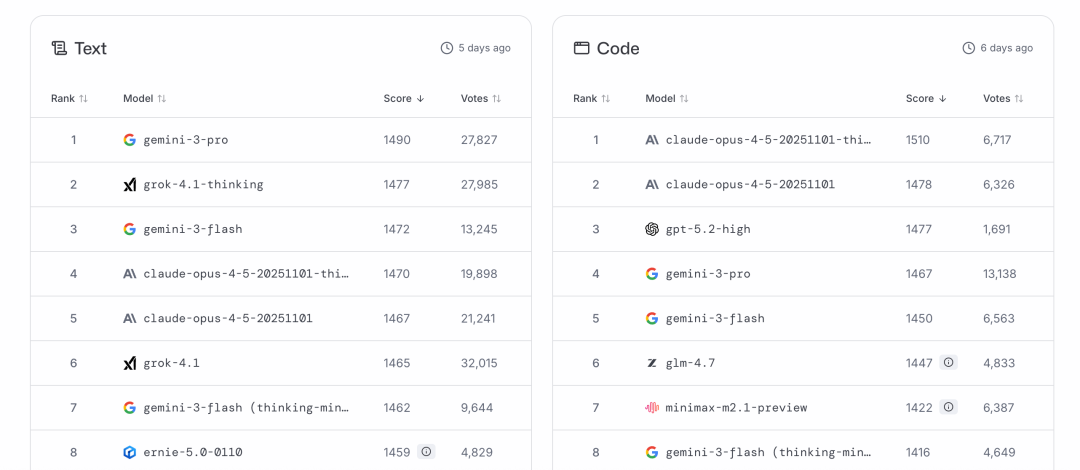The width and height of the screenshot is (1080, 470).
Task: Click the grok-4.1 row in Text table
Action: point(171,363)
